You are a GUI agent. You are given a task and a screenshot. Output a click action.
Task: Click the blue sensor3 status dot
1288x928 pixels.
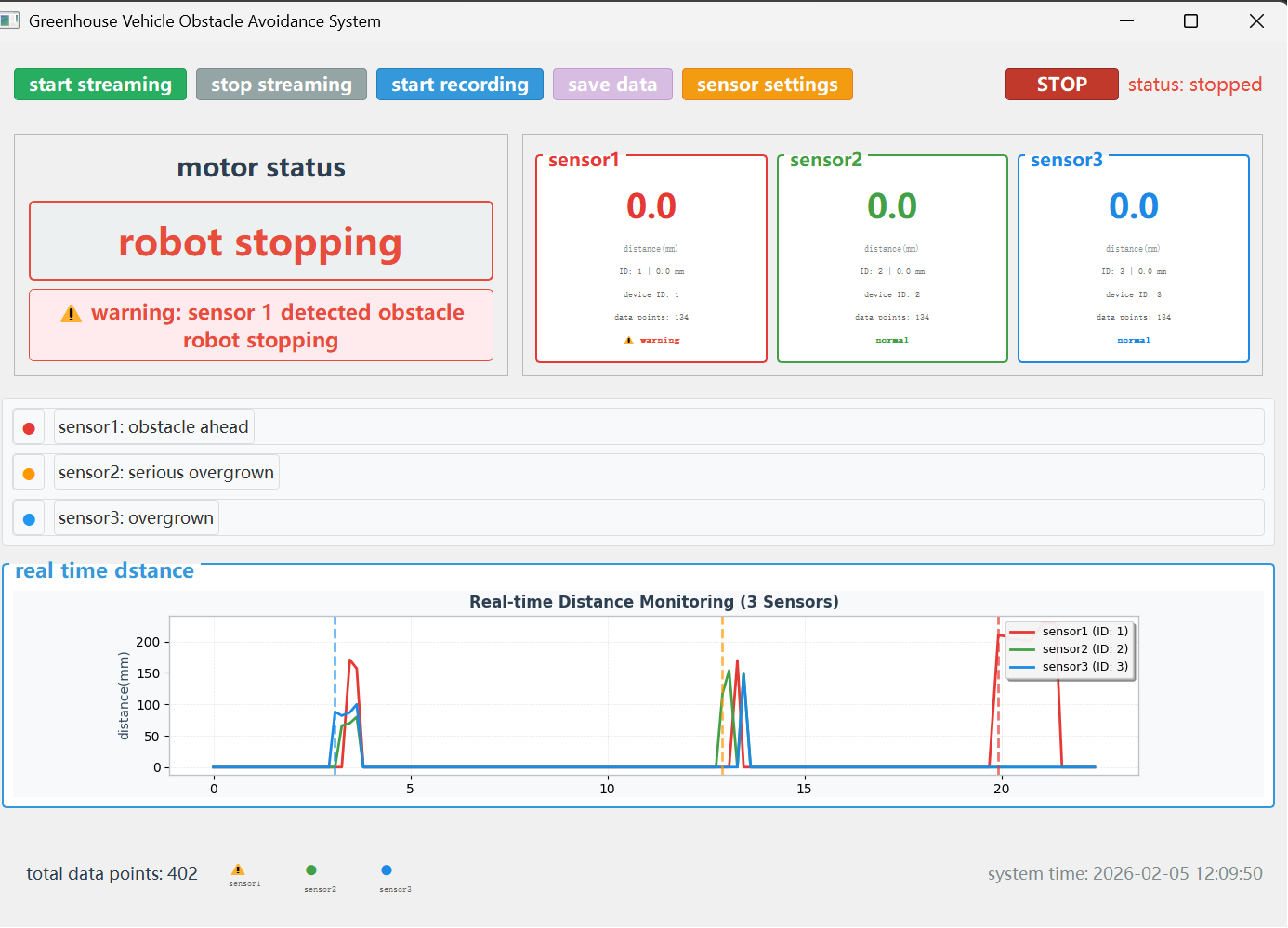29,519
